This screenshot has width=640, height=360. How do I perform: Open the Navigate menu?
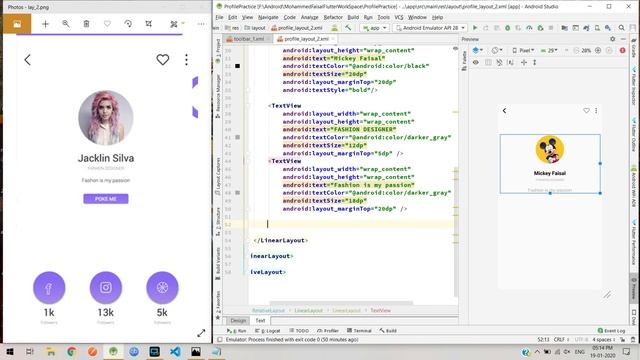pos(268,17)
